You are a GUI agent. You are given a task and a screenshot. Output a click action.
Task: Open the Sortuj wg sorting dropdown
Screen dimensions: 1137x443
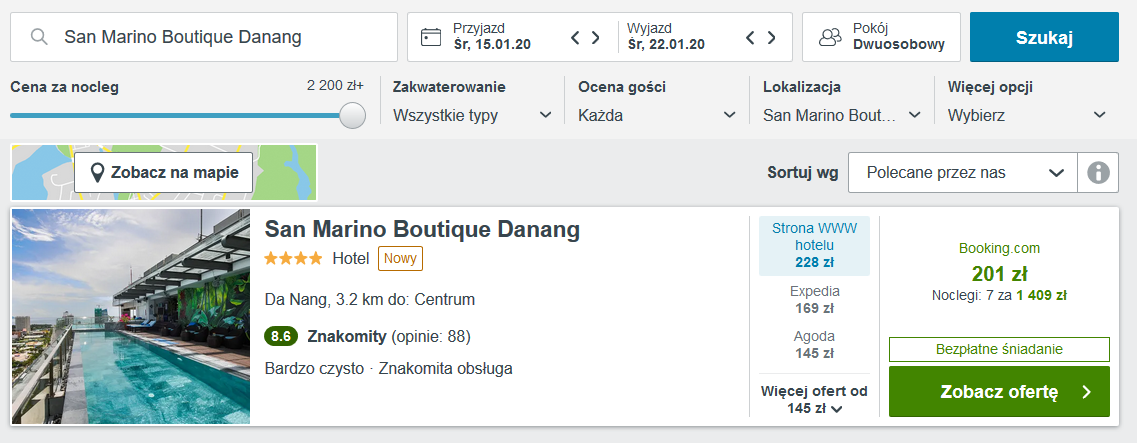pyautogui.click(x=963, y=173)
